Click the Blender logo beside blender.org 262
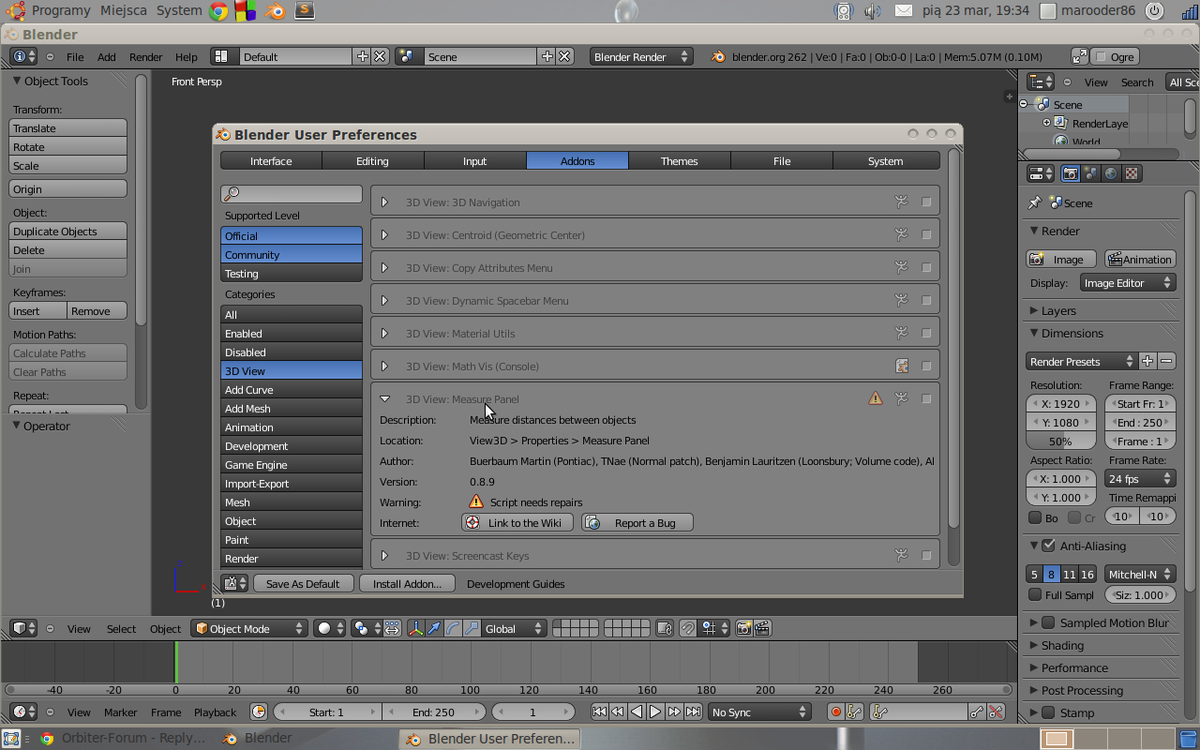This screenshot has width=1200, height=750. 718,57
